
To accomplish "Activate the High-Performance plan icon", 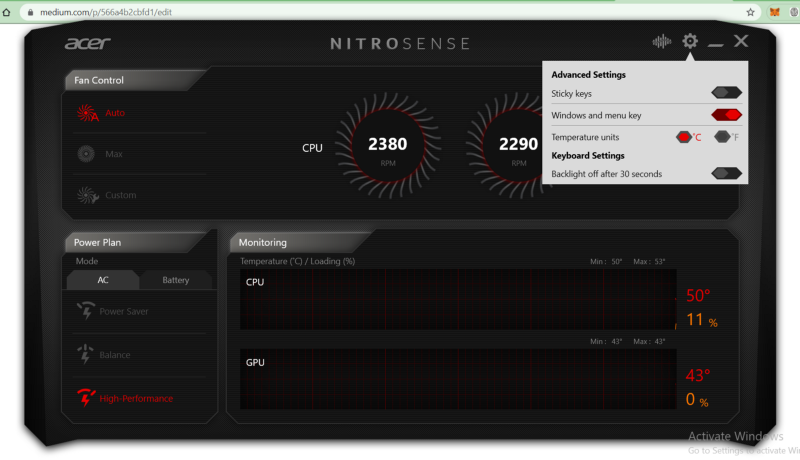I will [86, 398].
